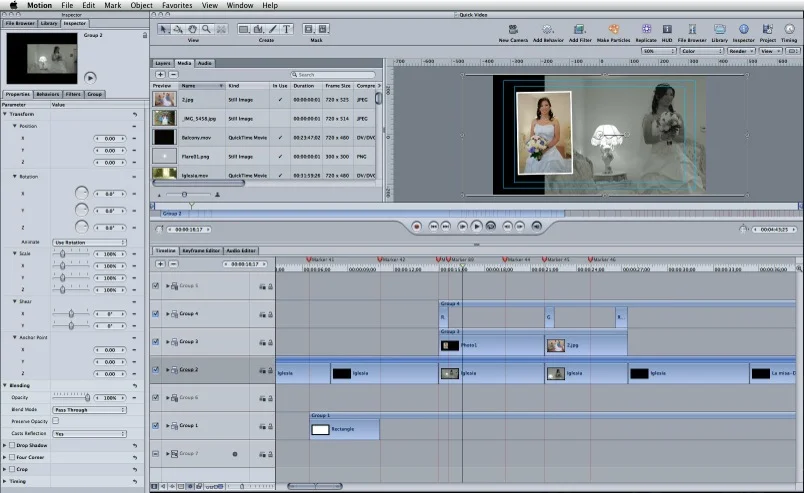This screenshot has height=493, width=804.
Task: Click the Add Filter icon
Action: pyautogui.click(x=579, y=29)
